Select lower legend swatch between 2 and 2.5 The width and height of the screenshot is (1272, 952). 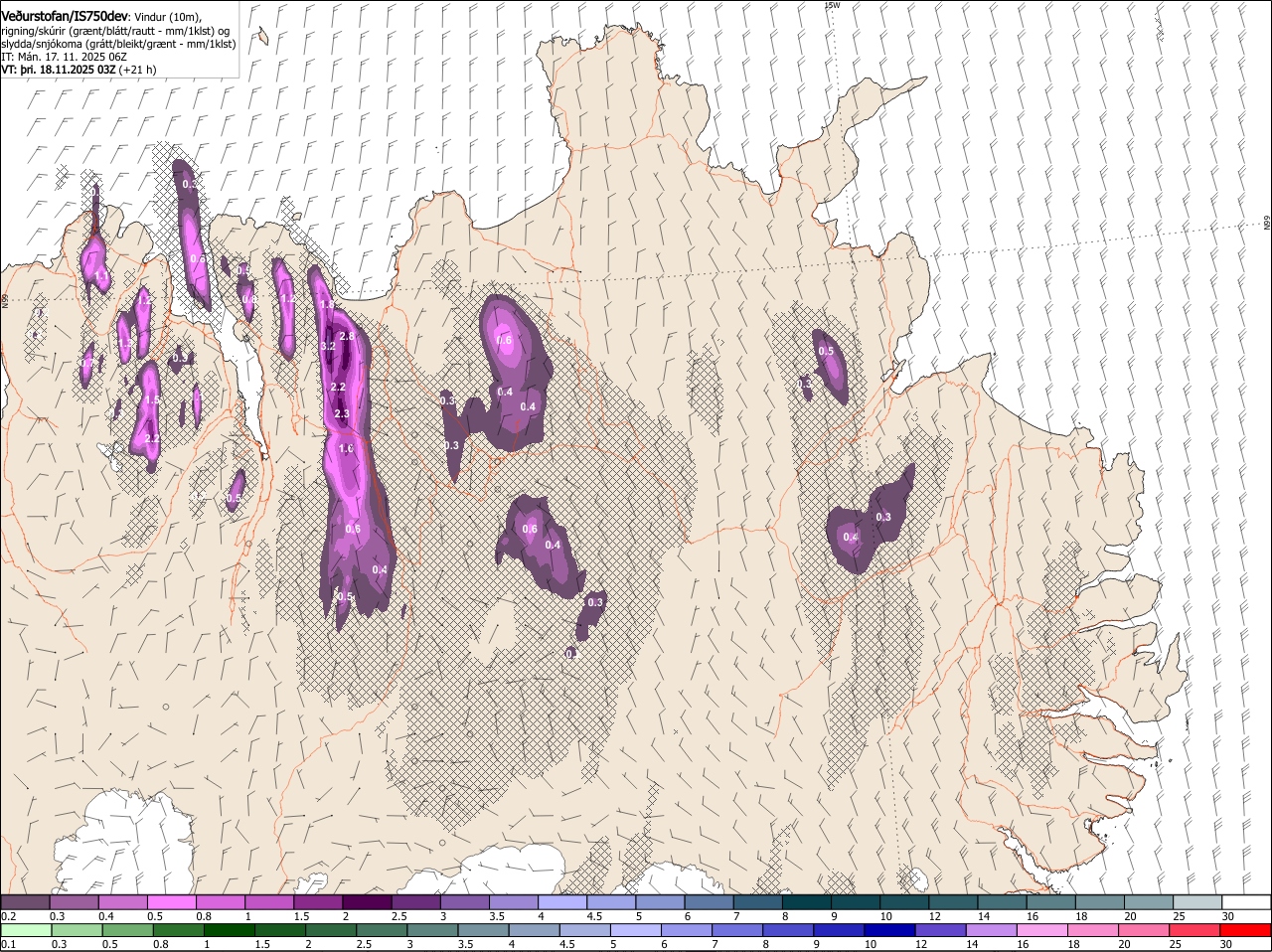coord(331,930)
